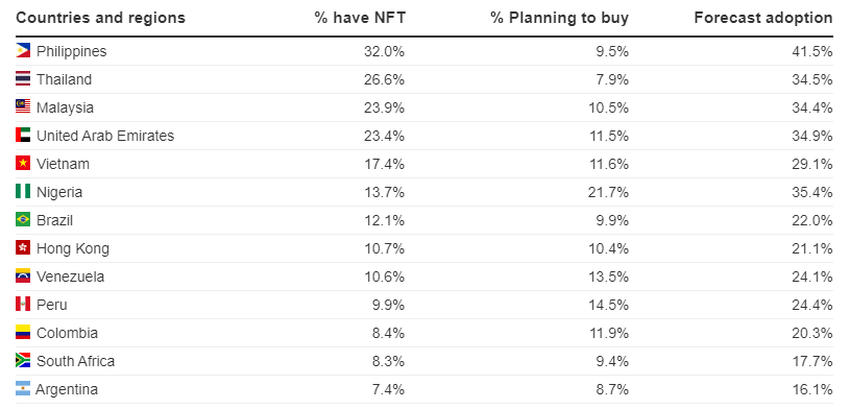
Task: Sort by Countries and regions column header
Action: [100, 18]
